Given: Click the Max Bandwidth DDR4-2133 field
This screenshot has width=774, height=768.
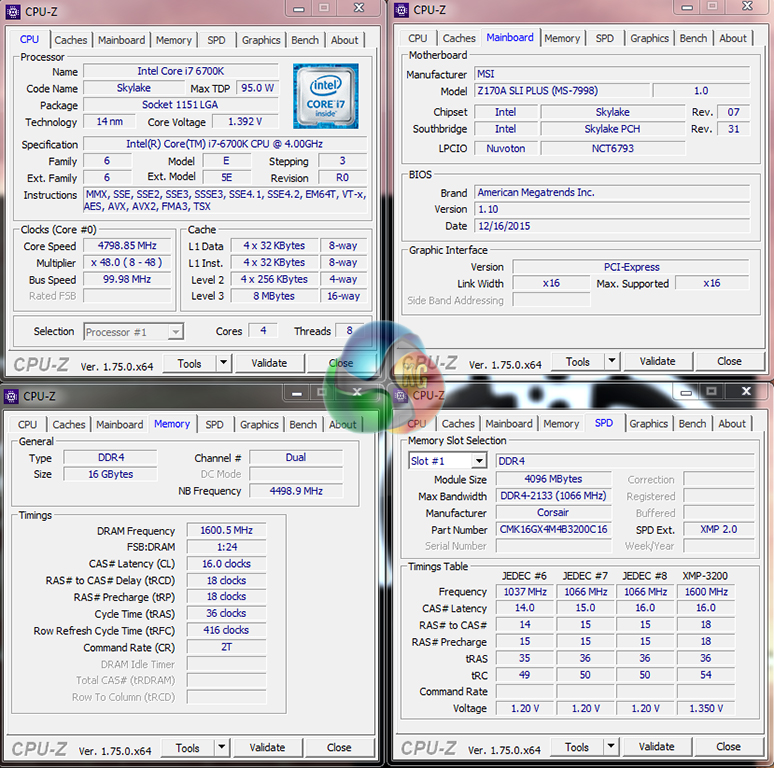Looking at the screenshot, I should 553,496.
